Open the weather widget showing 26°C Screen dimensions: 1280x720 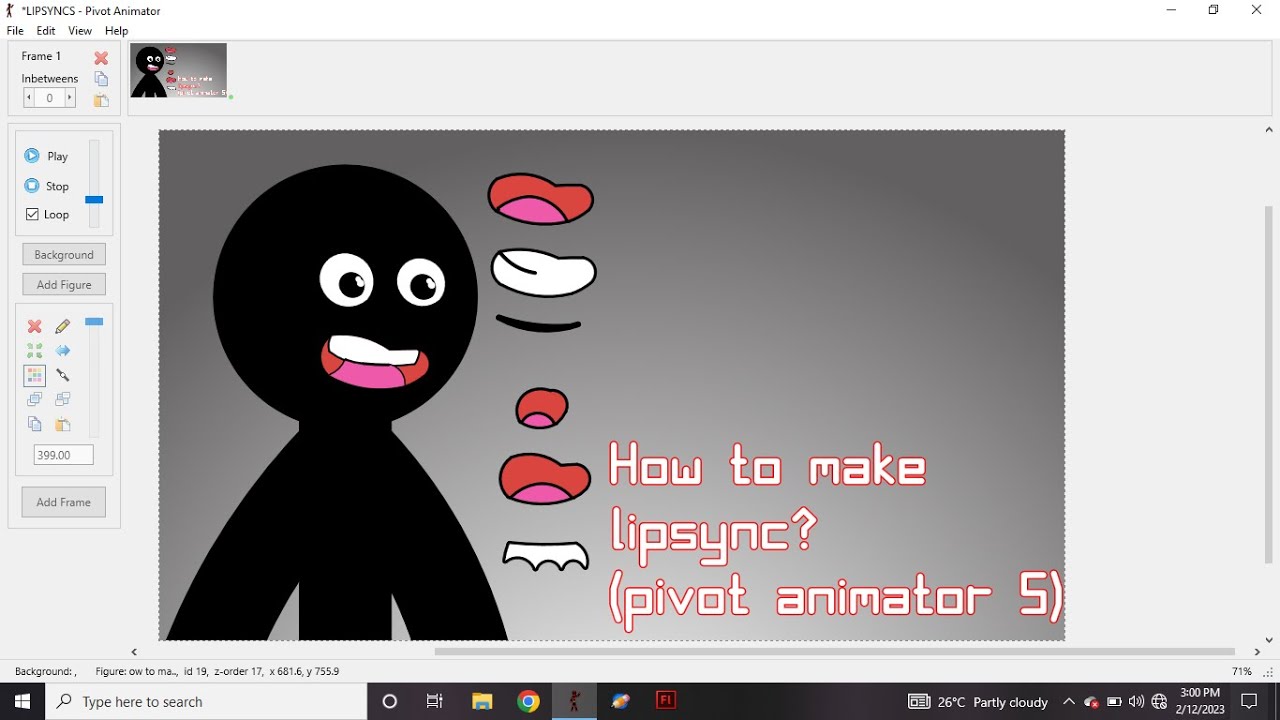point(978,702)
